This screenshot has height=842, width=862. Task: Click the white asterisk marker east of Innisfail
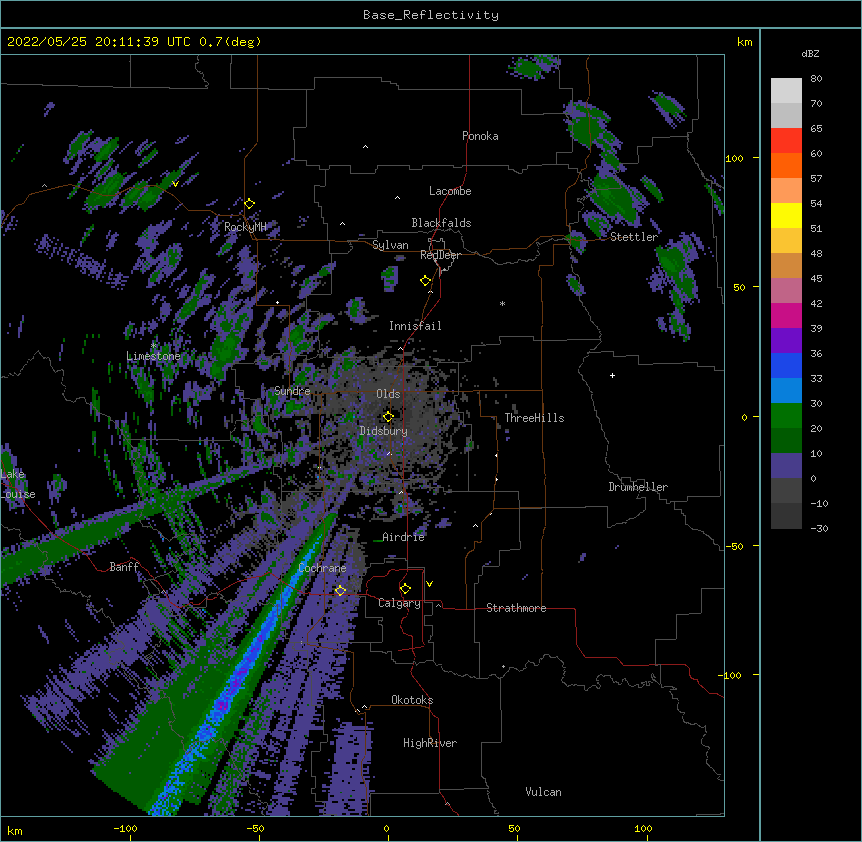pyautogui.click(x=502, y=303)
